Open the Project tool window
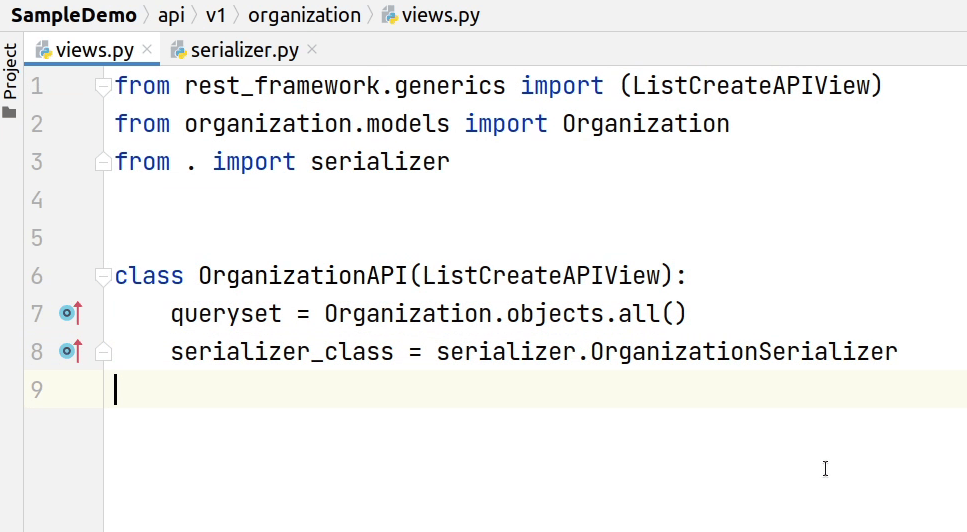The image size is (967, 532). 10,72
